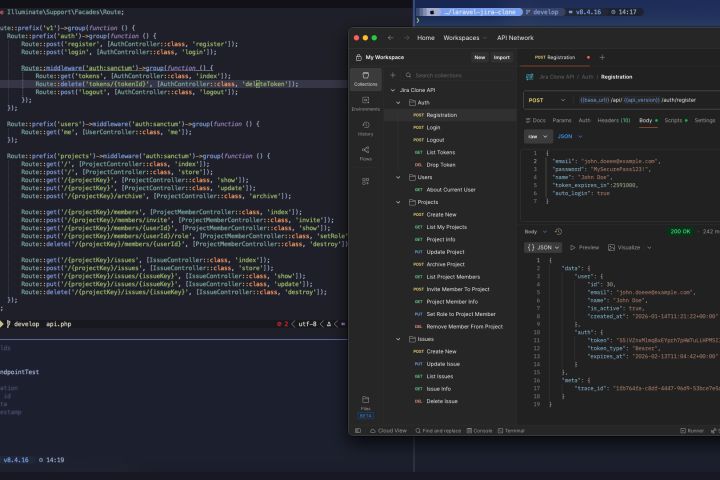This screenshot has height=480, width=720.
Task: Collapse the Jira Clone API collection
Action: (x=393, y=90)
